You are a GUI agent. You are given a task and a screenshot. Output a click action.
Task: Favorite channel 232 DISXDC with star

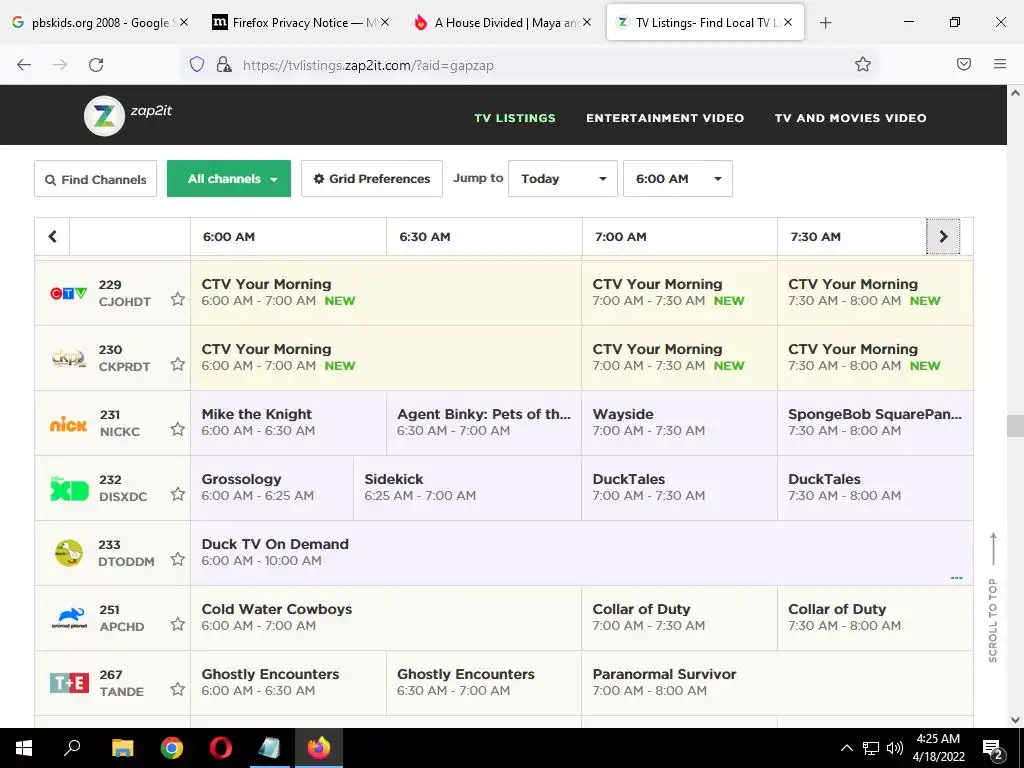point(178,494)
